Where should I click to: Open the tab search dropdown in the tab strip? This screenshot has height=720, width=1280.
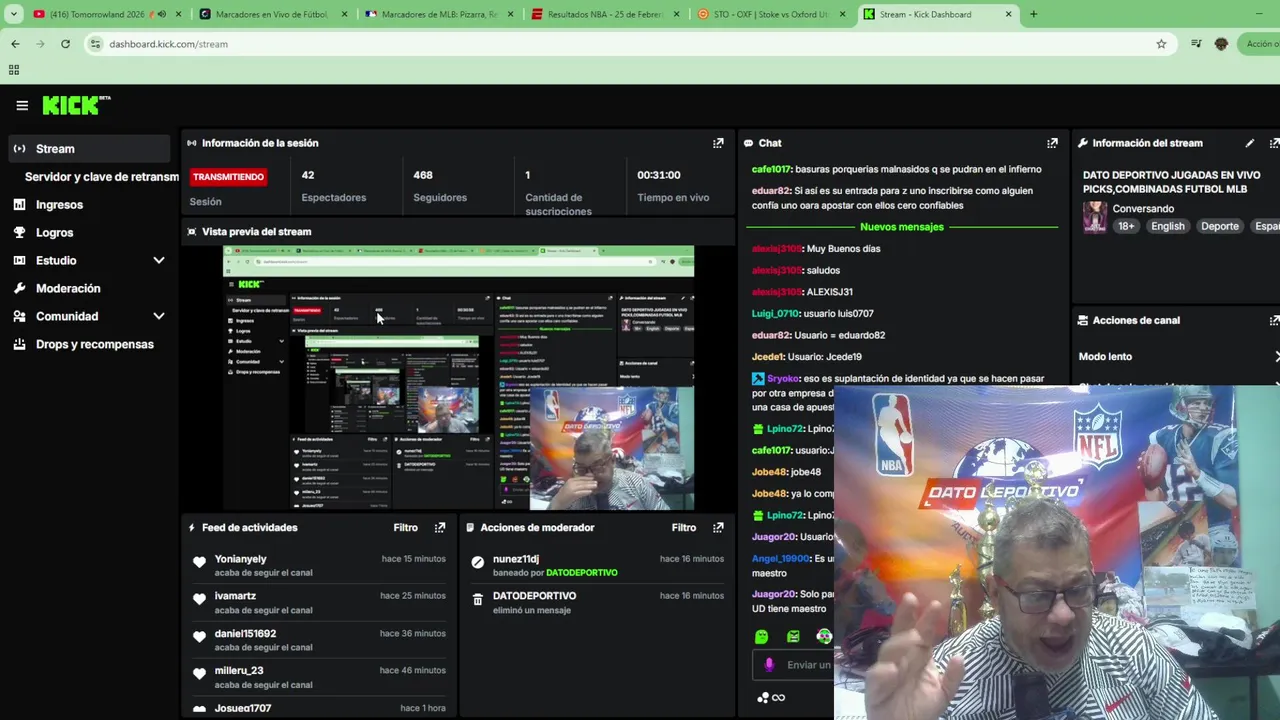point(14,14)
